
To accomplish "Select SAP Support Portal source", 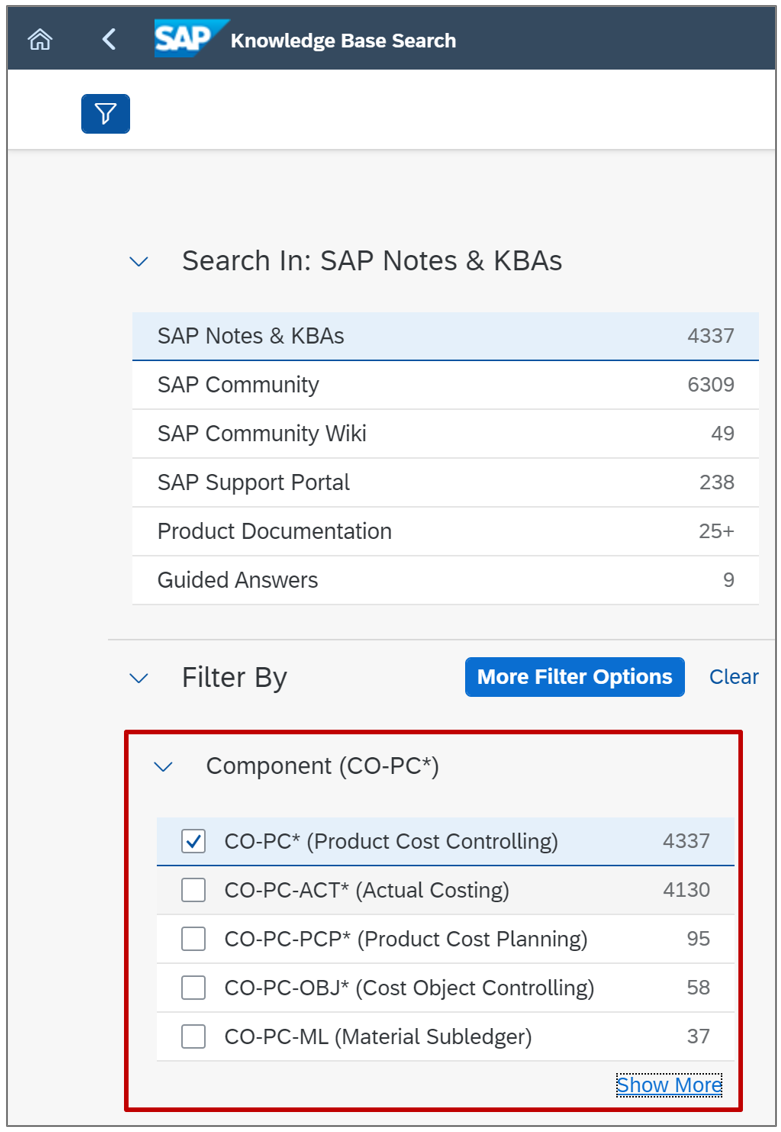I will [445, 482].
